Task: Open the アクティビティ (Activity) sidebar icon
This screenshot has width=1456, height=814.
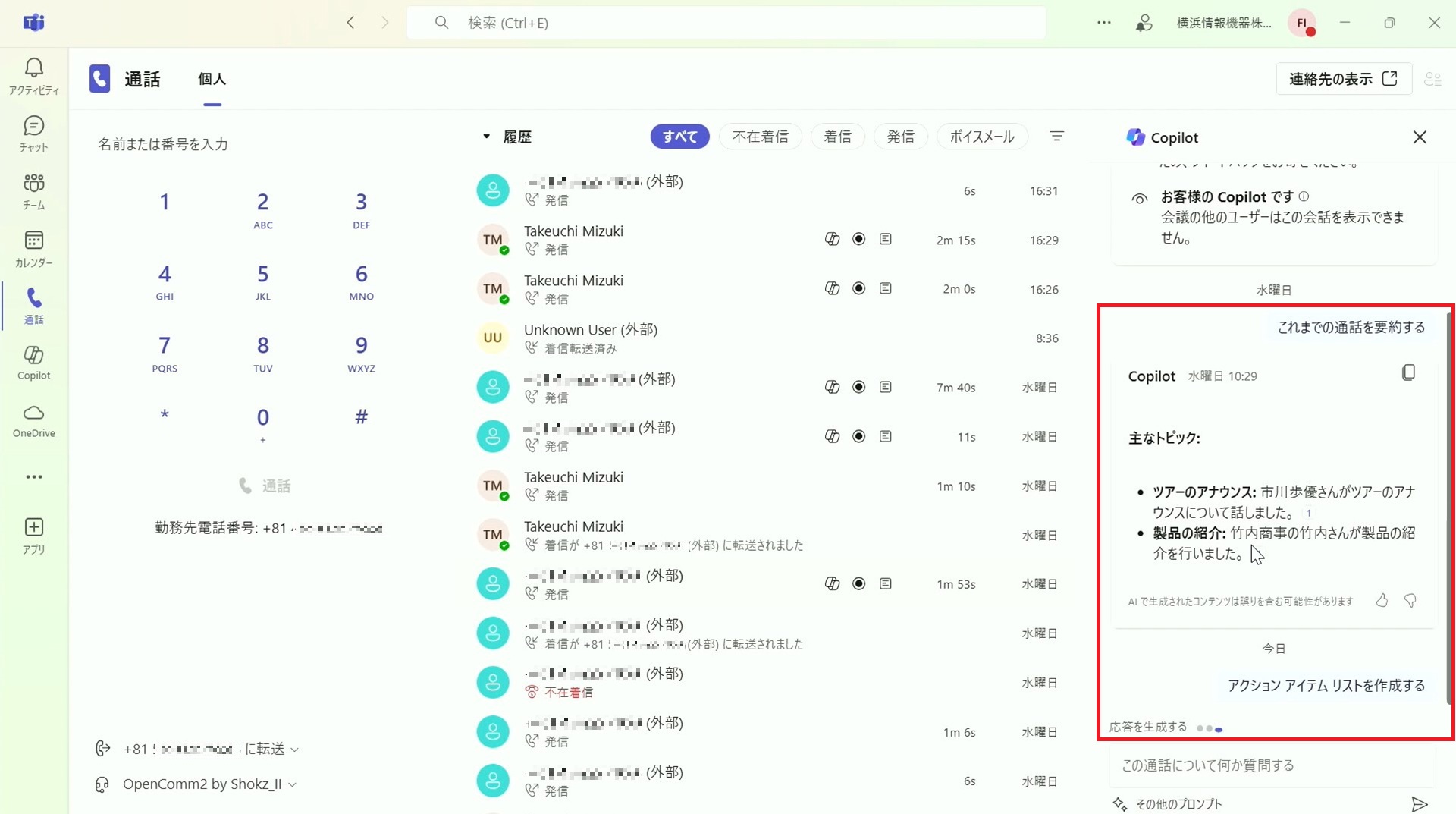Action: (x=33, y=77)
